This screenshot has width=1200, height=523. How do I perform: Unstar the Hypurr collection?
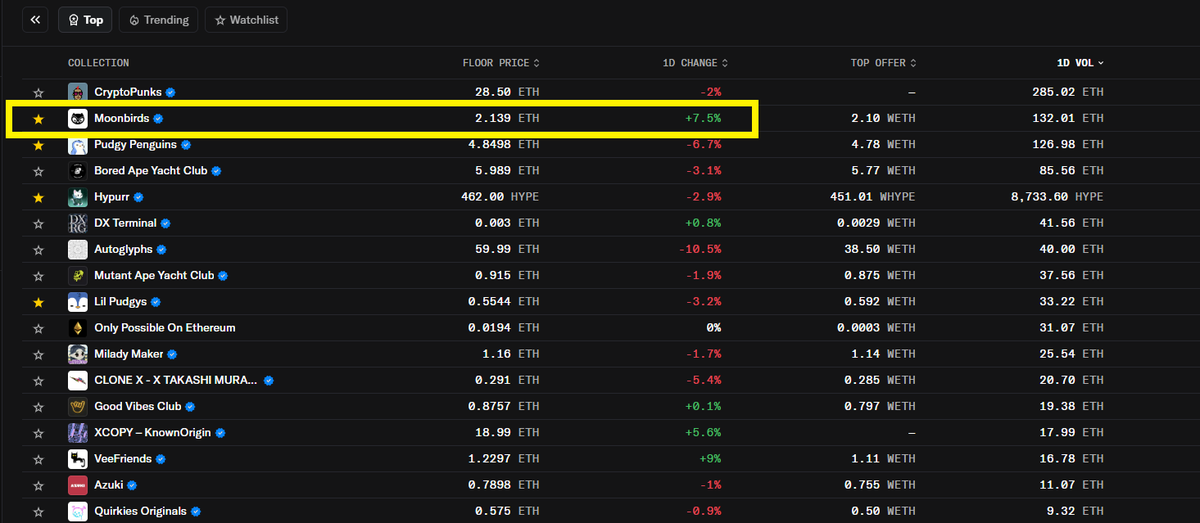[39, 197]
